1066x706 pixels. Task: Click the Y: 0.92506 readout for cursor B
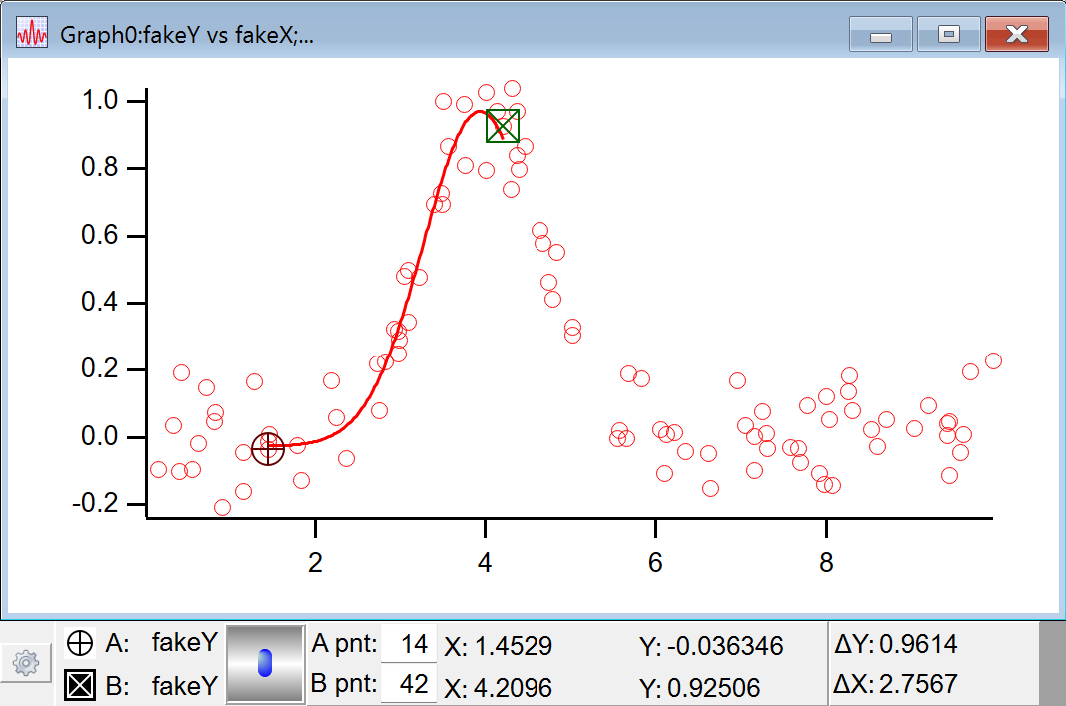coord(699,688)
